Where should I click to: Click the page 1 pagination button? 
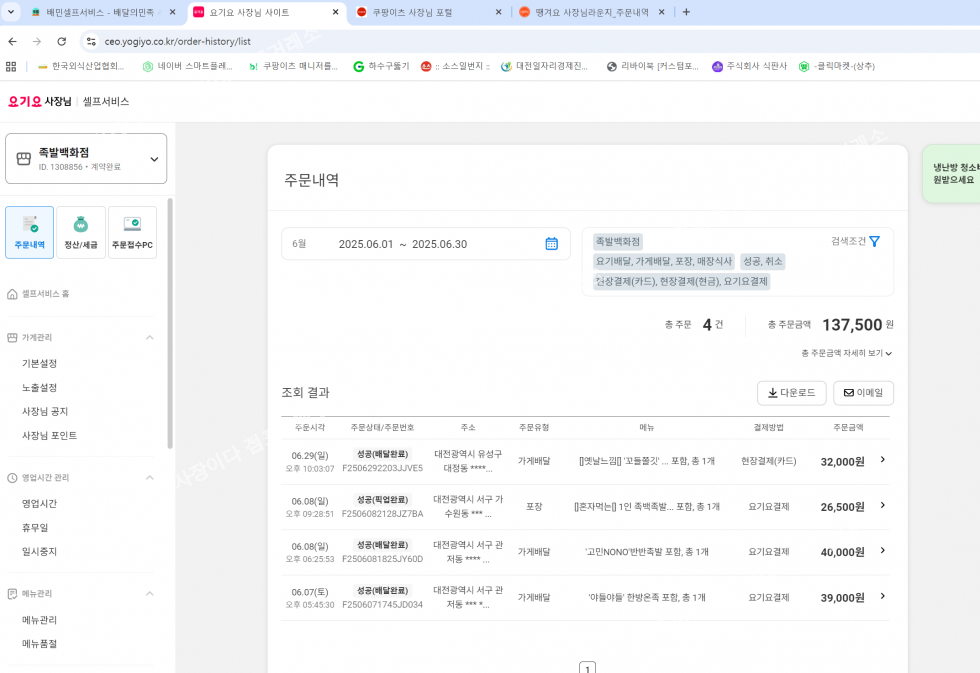click(588, 668)
